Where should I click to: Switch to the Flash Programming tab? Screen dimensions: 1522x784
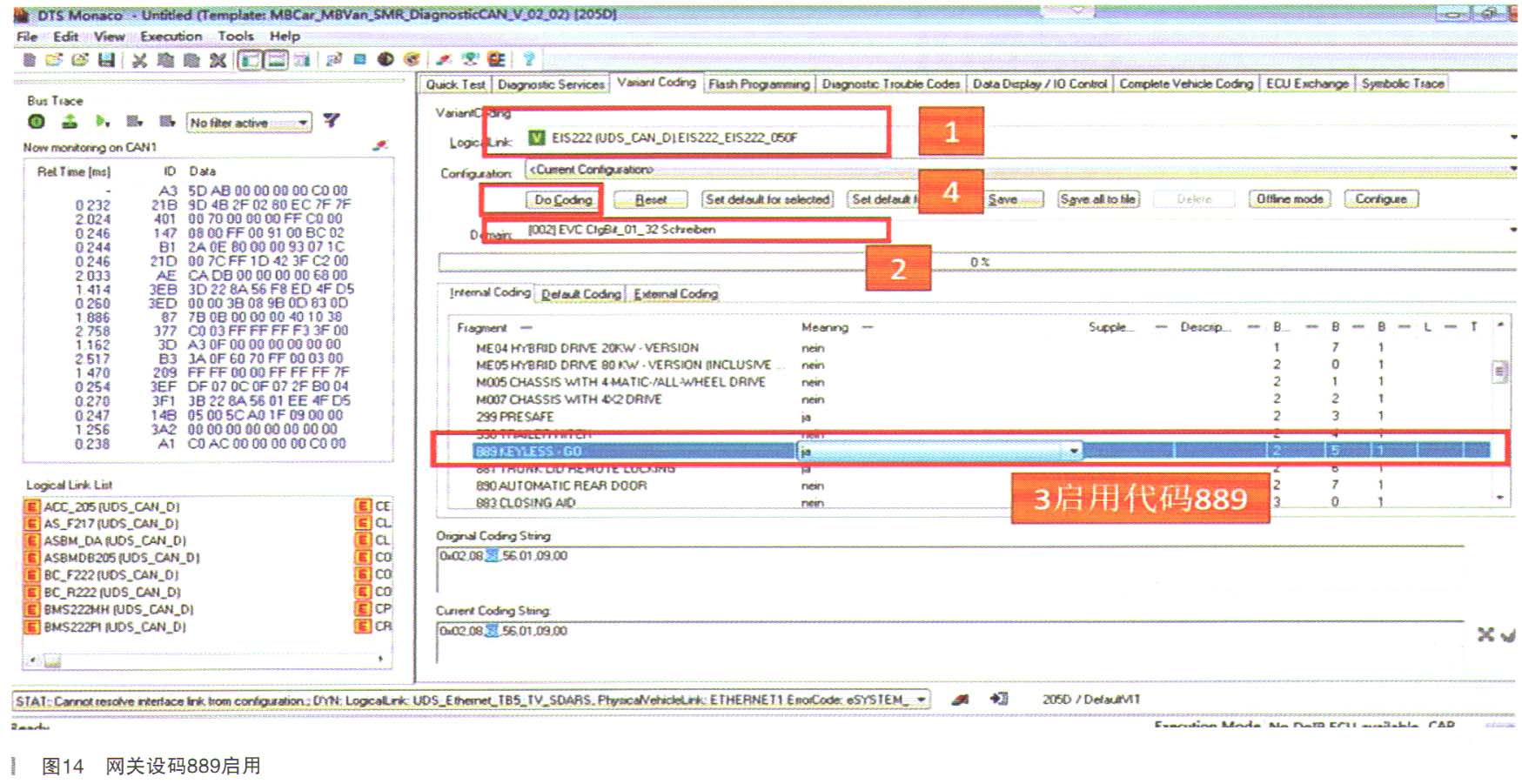759,84
